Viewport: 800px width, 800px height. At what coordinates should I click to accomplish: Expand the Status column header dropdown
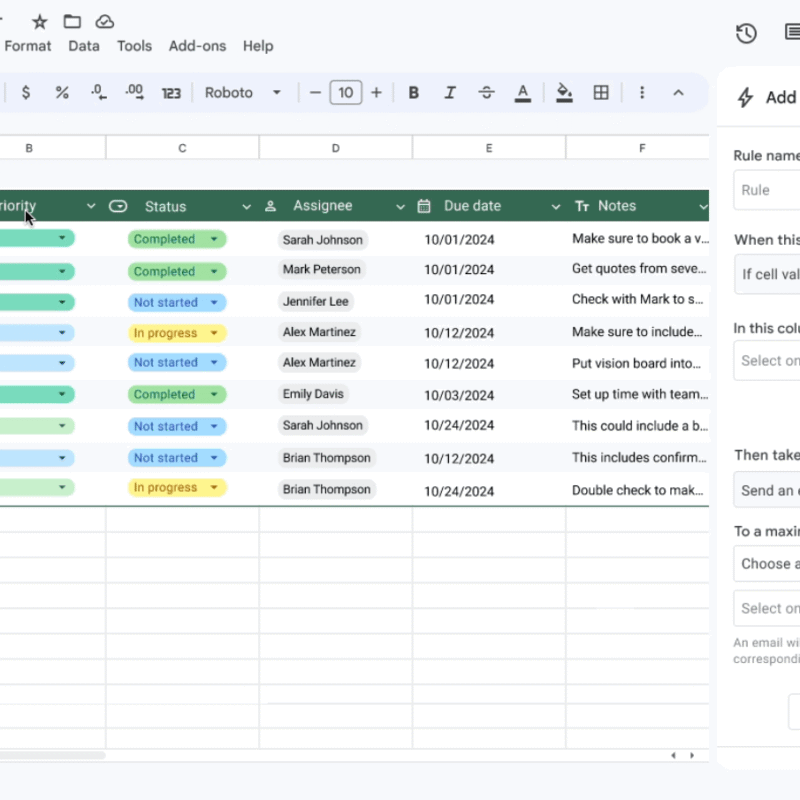(246, 207)
